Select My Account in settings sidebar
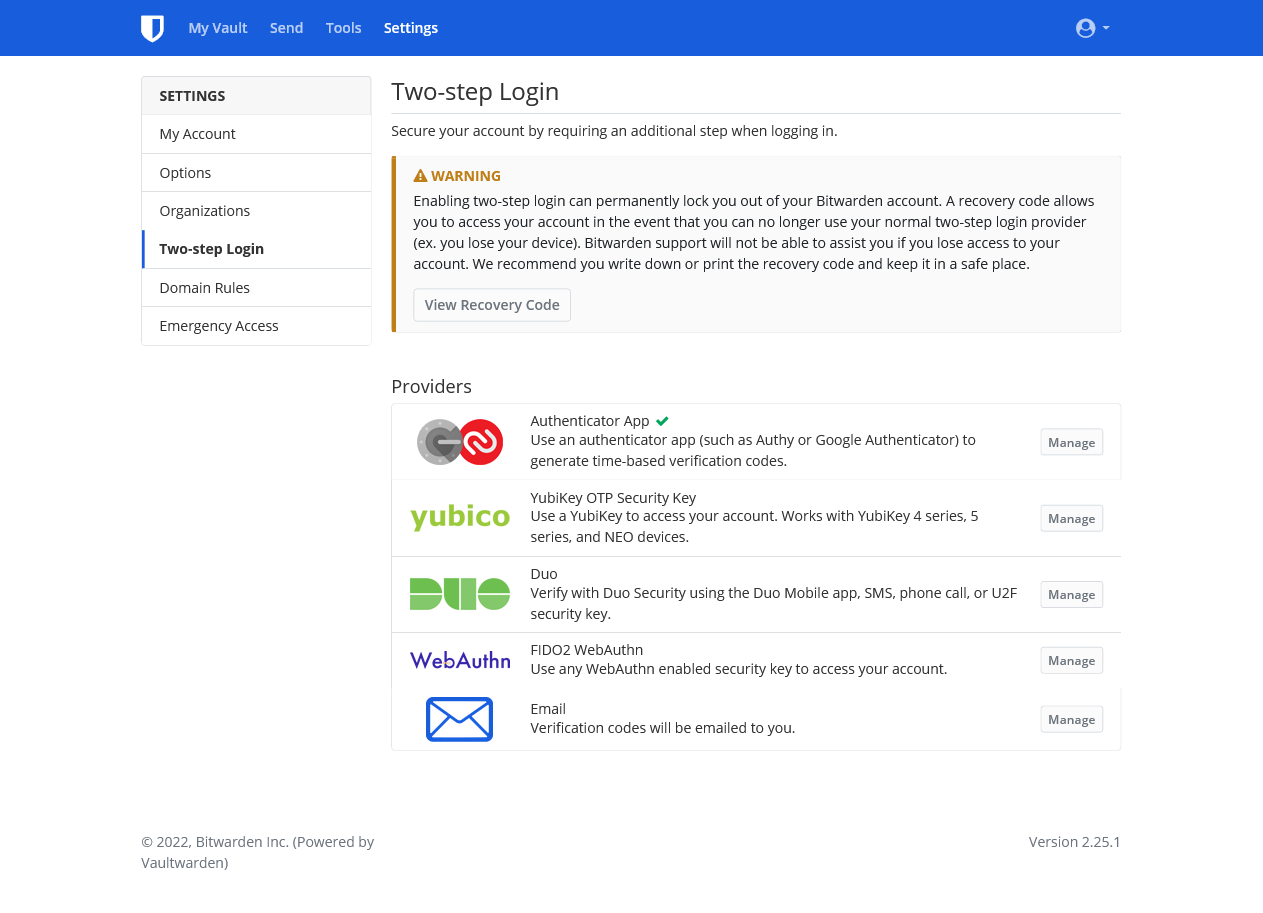 [198, 134]
